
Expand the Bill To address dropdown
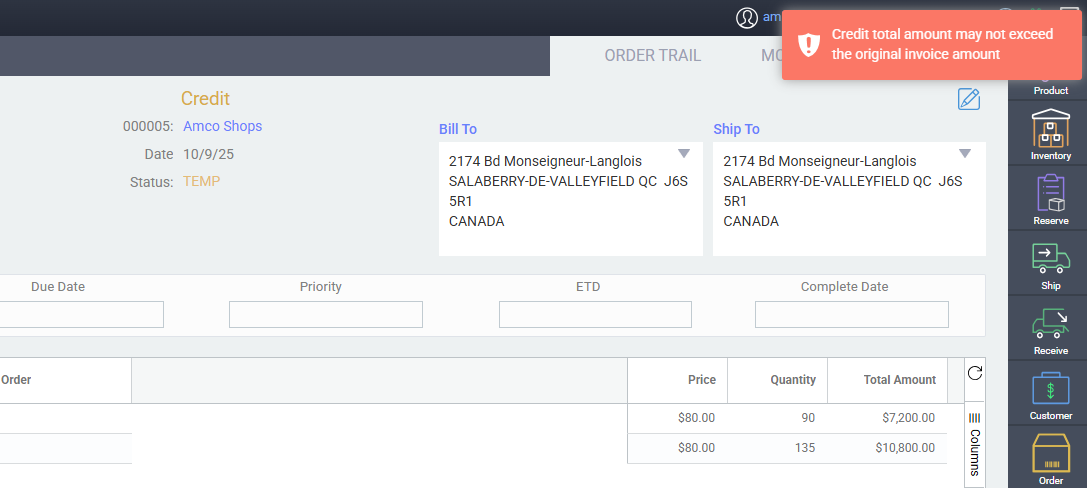pos(684,154)
